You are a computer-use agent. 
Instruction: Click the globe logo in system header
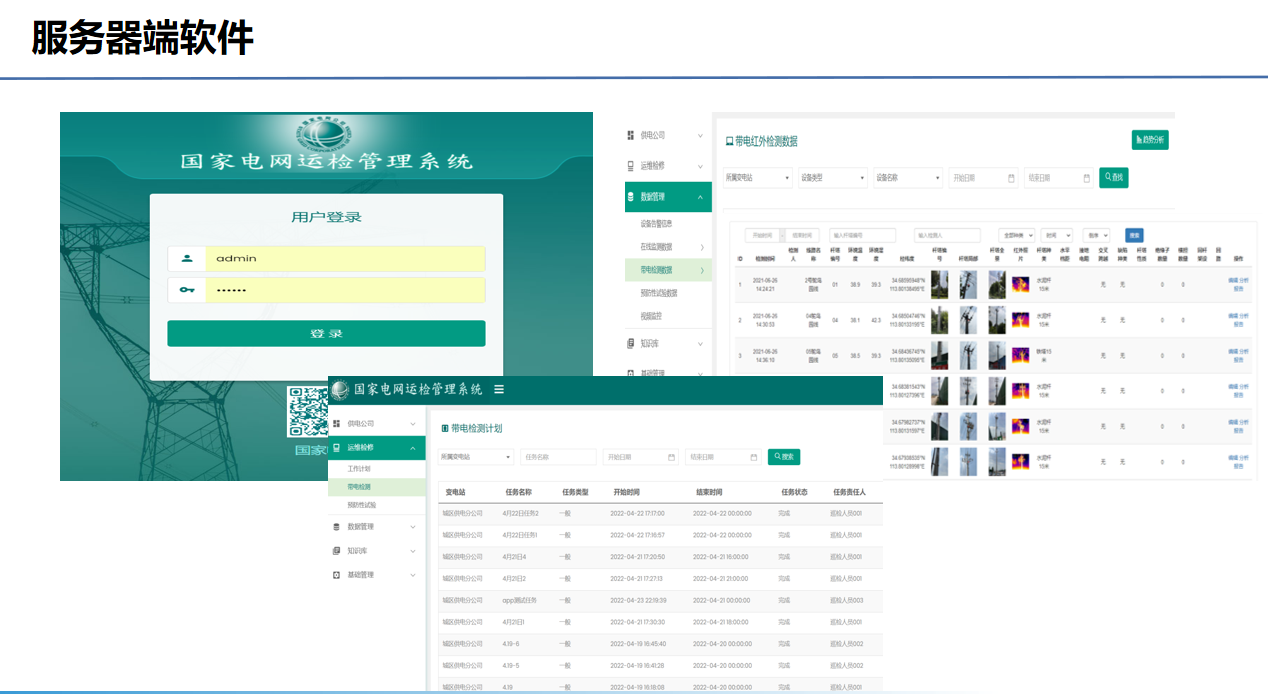pyautogui.click(x=339, y=390)
